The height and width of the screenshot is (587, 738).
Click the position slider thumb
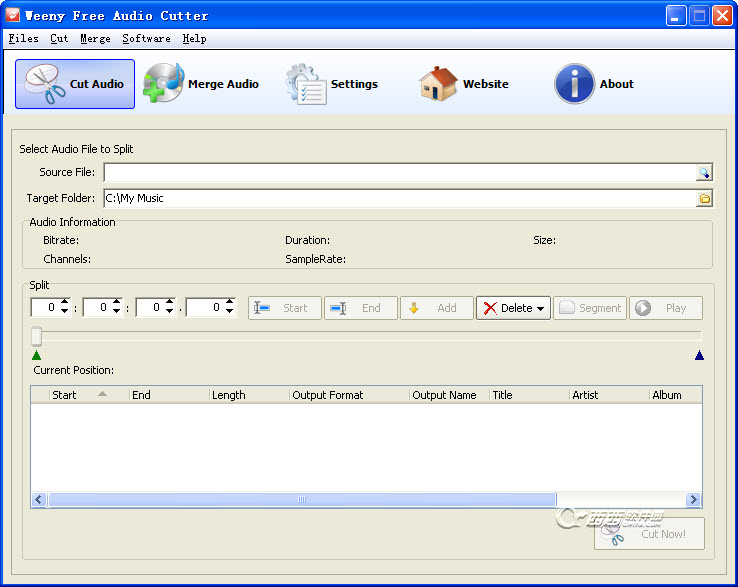tap(36, 336)
